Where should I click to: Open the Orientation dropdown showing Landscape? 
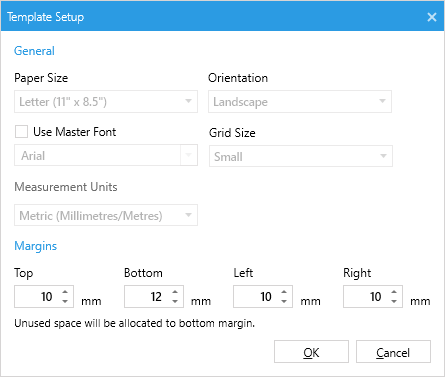pos(300,101)
